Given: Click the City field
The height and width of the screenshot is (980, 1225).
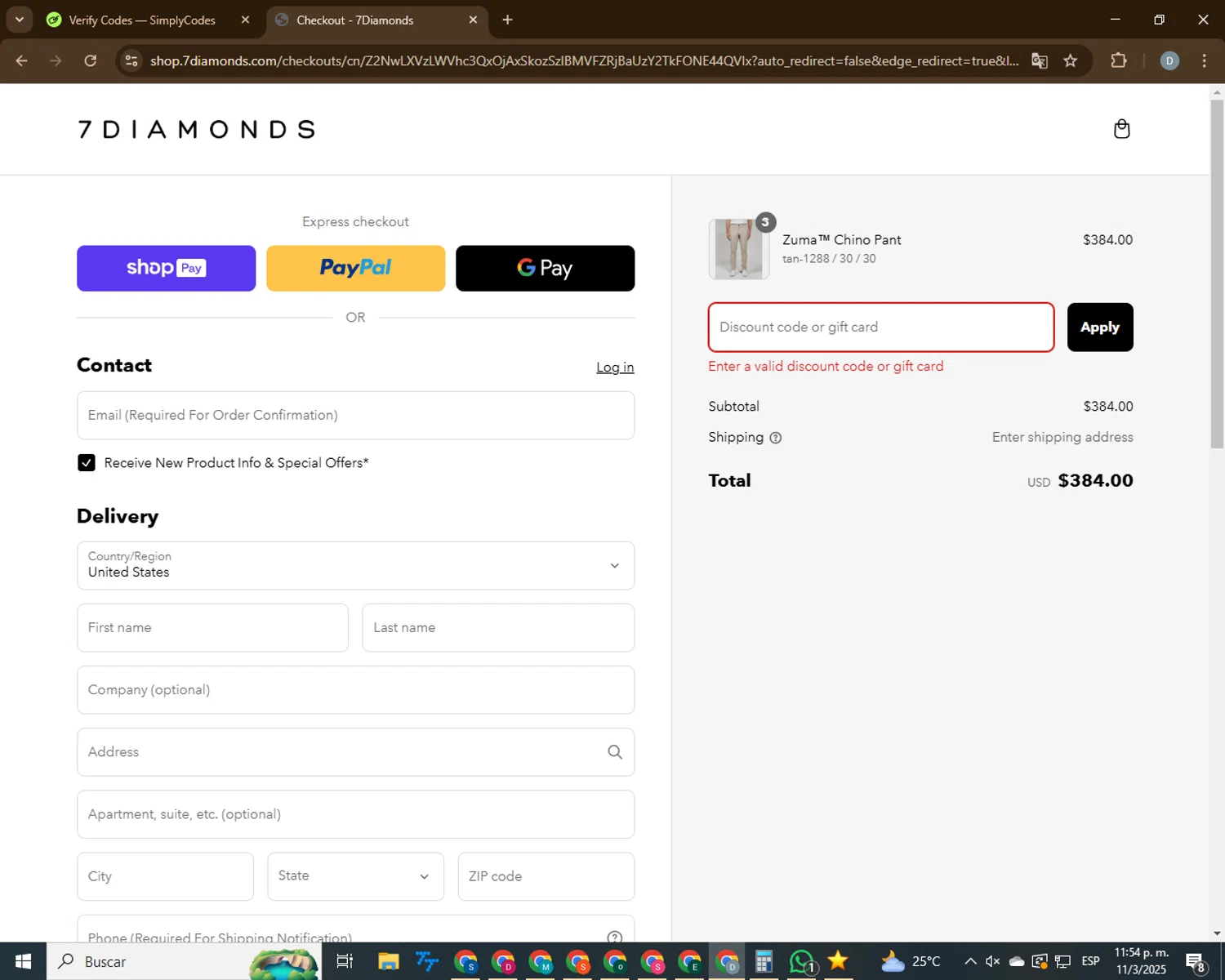Looking at the screenshot, I should tap(165, 876).
